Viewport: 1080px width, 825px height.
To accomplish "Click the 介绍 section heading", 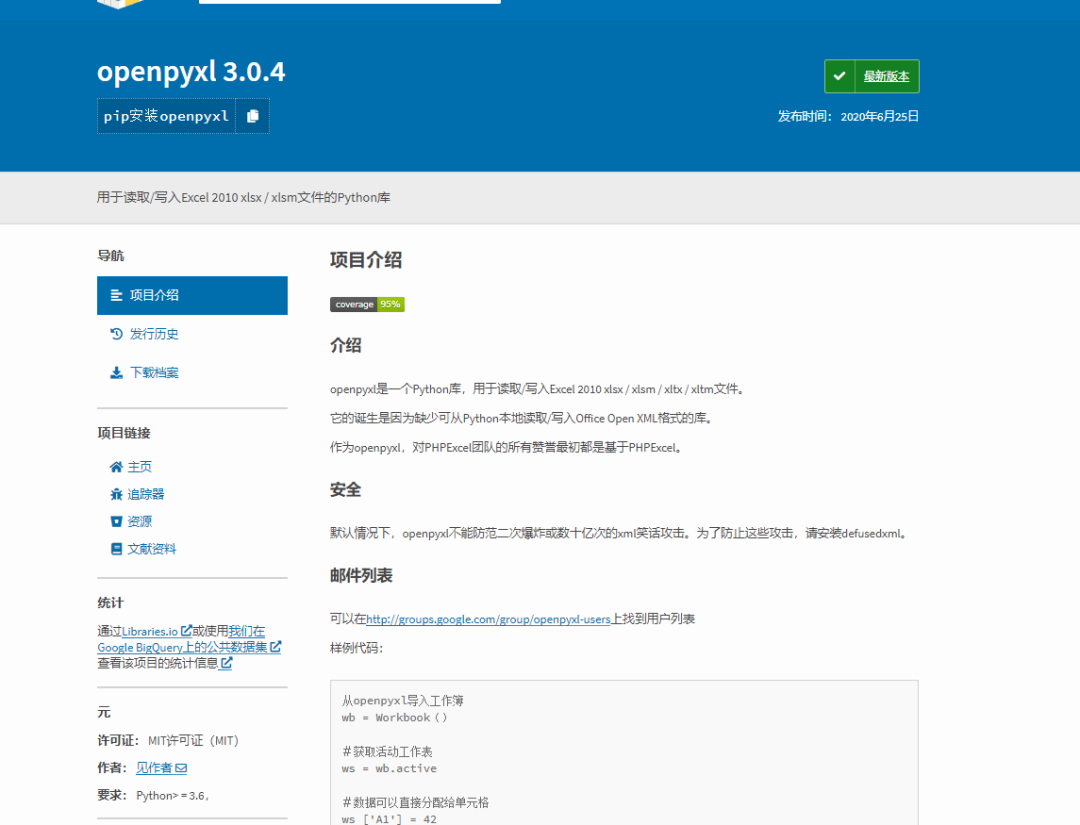I will click(345, 346).
